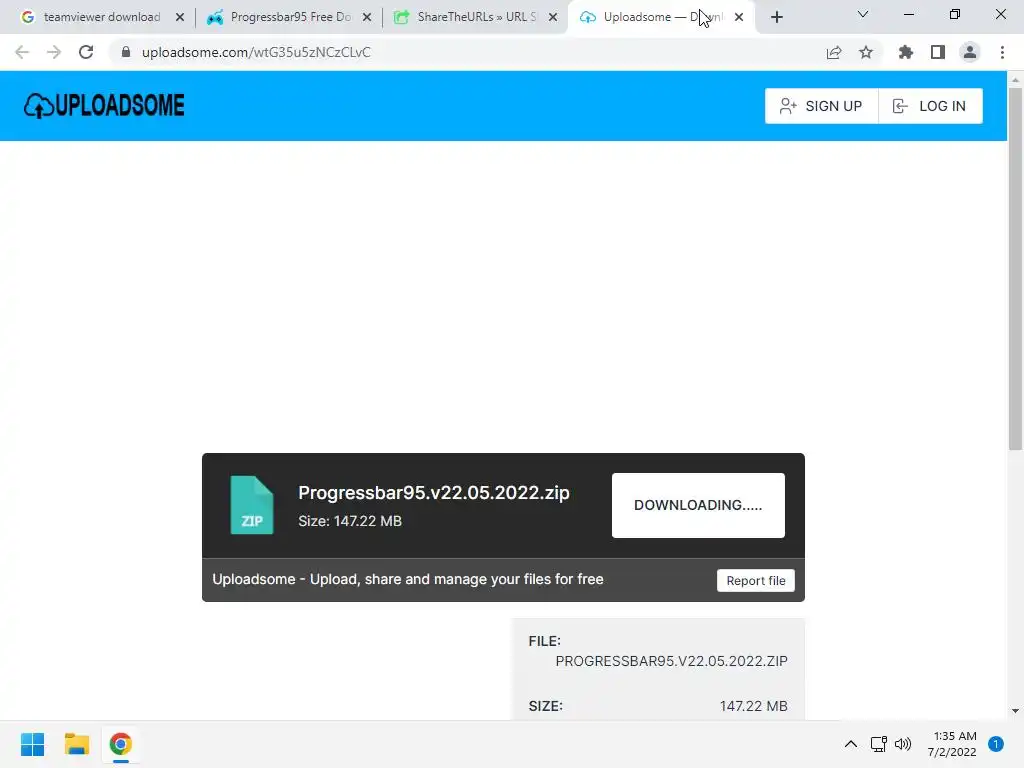Switch to the ShareTheURLs tab
Image resolution: width=1024 pixels, height=768 pixels.
(476, 17)
